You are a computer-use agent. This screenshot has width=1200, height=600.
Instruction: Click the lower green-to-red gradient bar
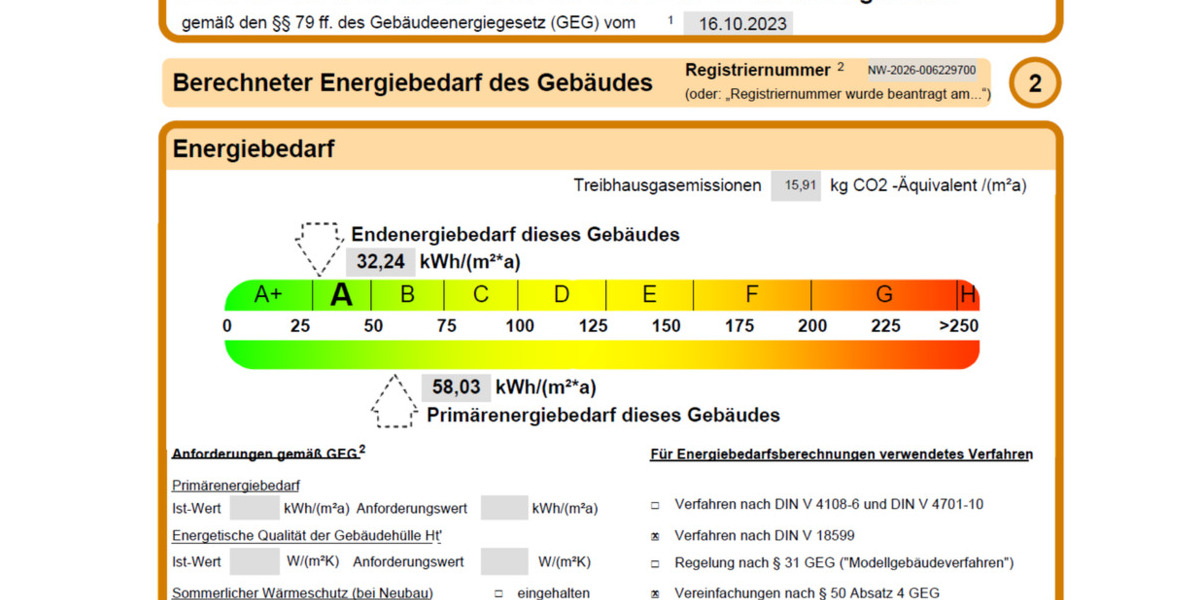coord(602,355)
